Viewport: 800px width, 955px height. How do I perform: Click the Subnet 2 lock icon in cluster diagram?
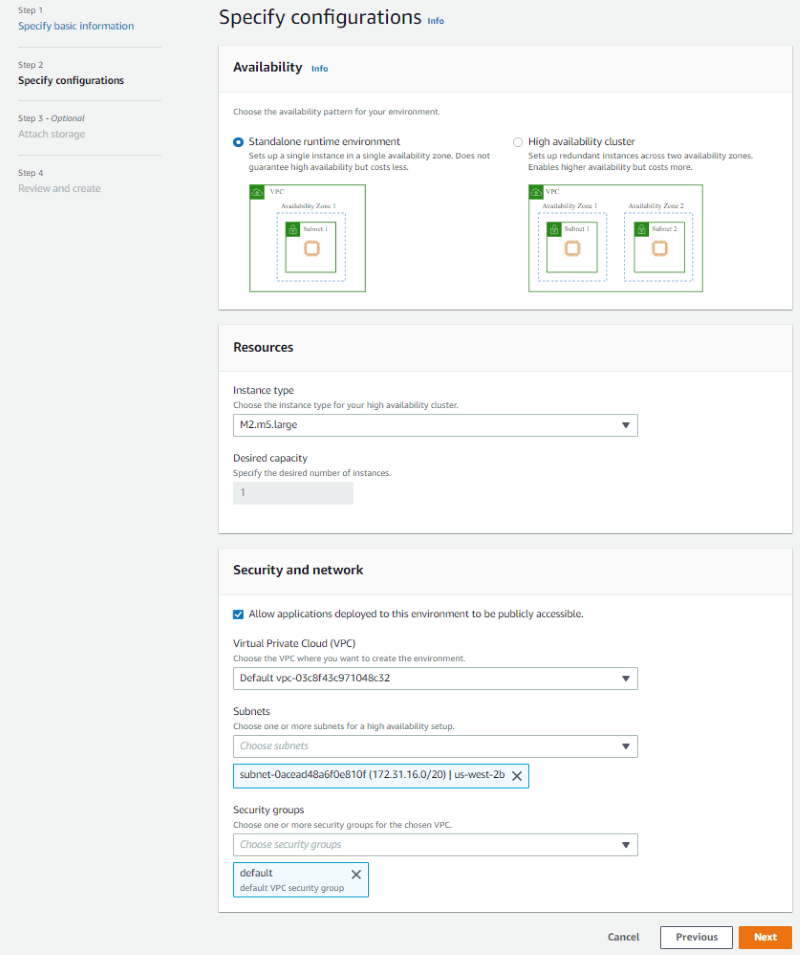coord(643,227)
